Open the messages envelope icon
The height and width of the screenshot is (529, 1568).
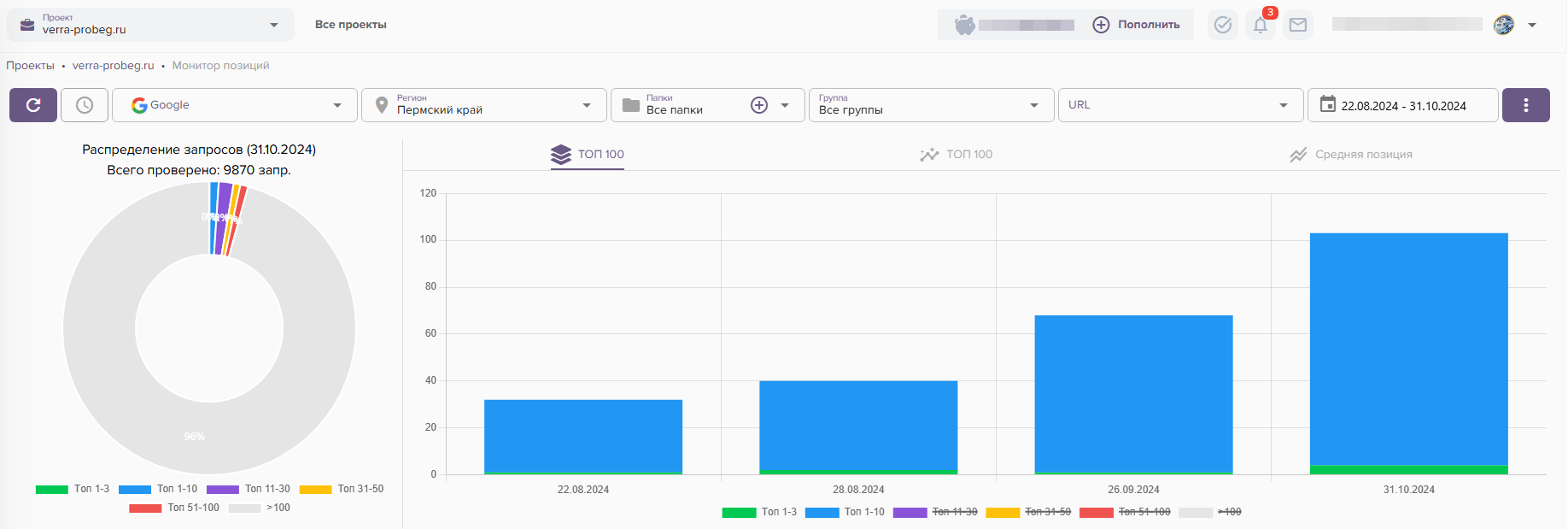1298,25
